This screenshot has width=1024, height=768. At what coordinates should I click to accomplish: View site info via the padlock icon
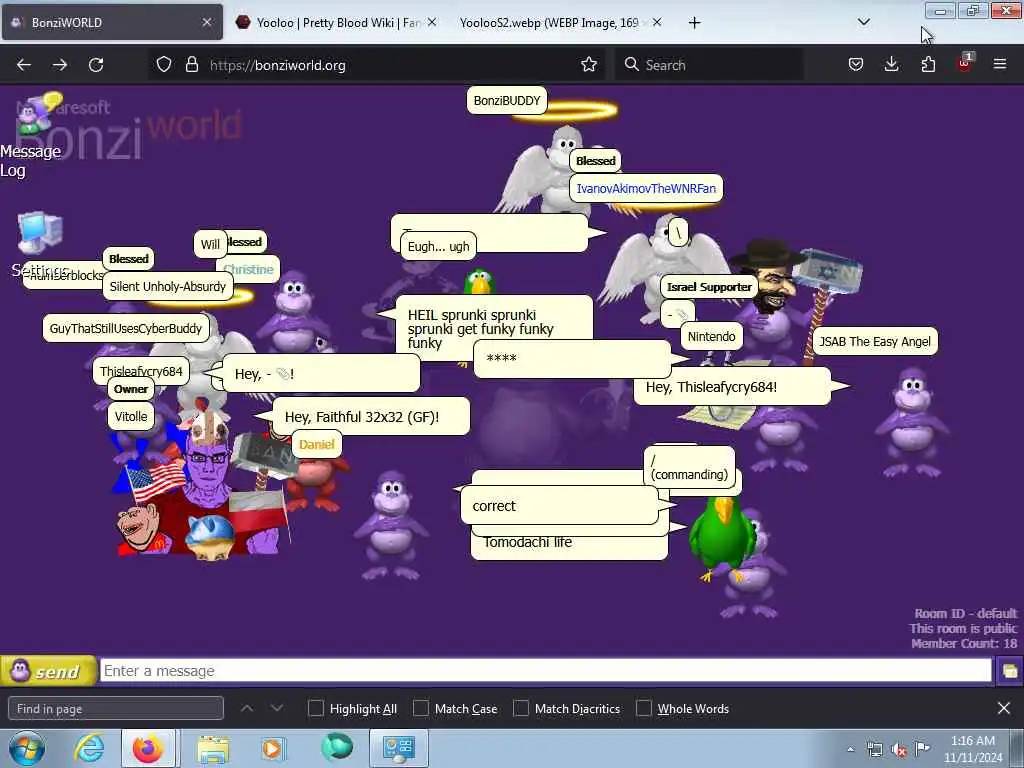tap(191, 65)
